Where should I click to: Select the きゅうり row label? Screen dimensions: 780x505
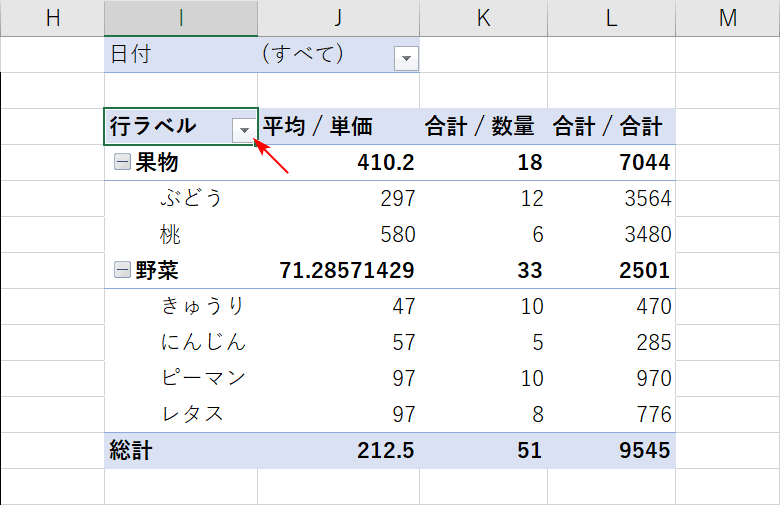(x=203, y=306)
